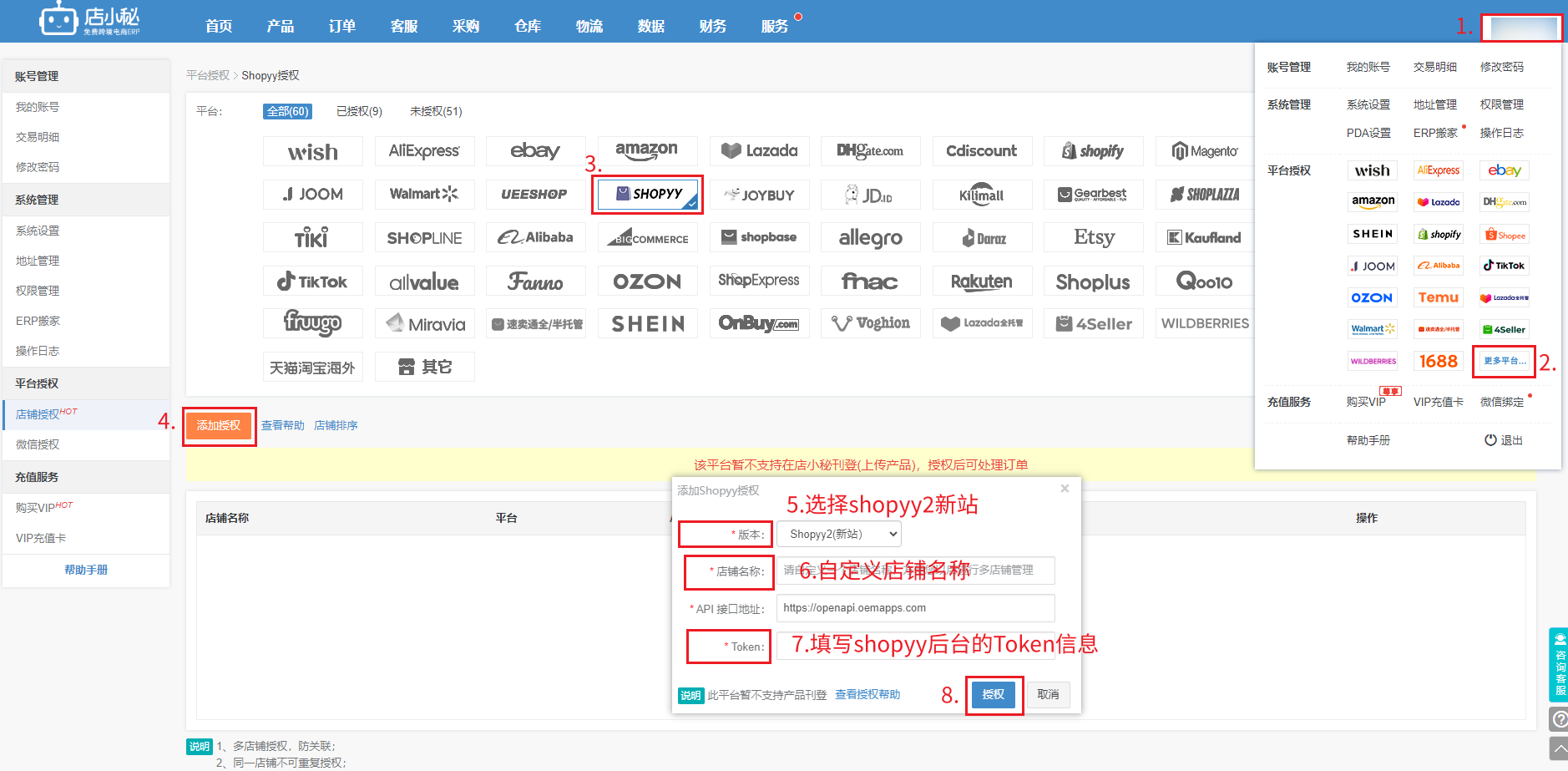Click into the Token input field
Image resolution: width=1568 pixels, height=771 pixels.
coord(916,646)
